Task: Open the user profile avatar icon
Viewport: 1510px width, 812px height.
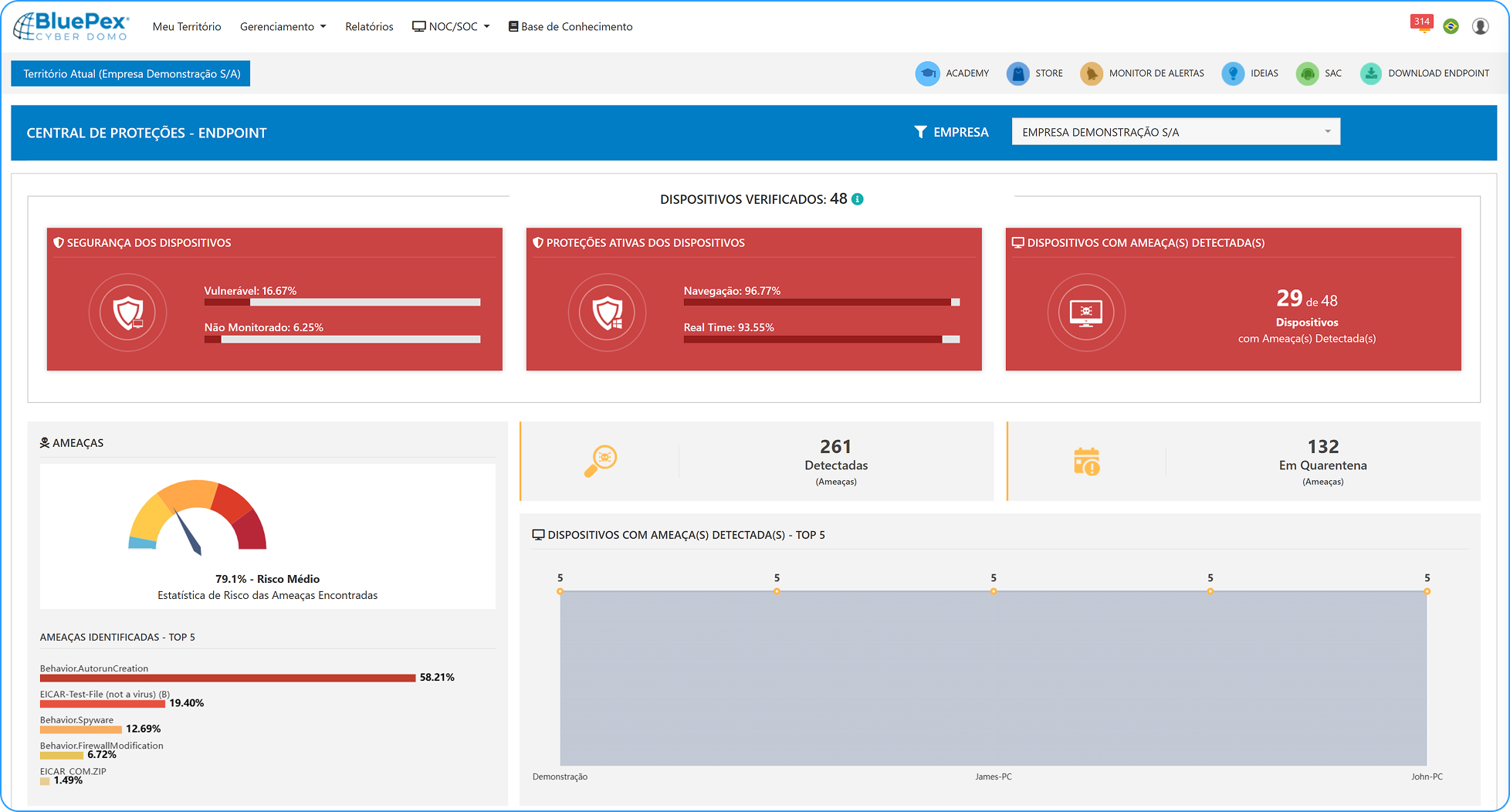Action: point(1481,26)
